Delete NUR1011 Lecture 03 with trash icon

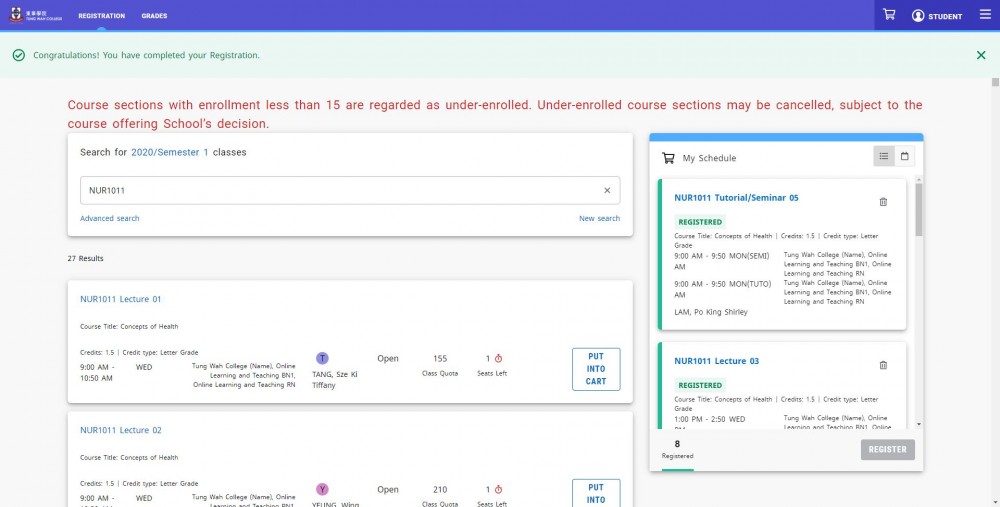[883, 365]
